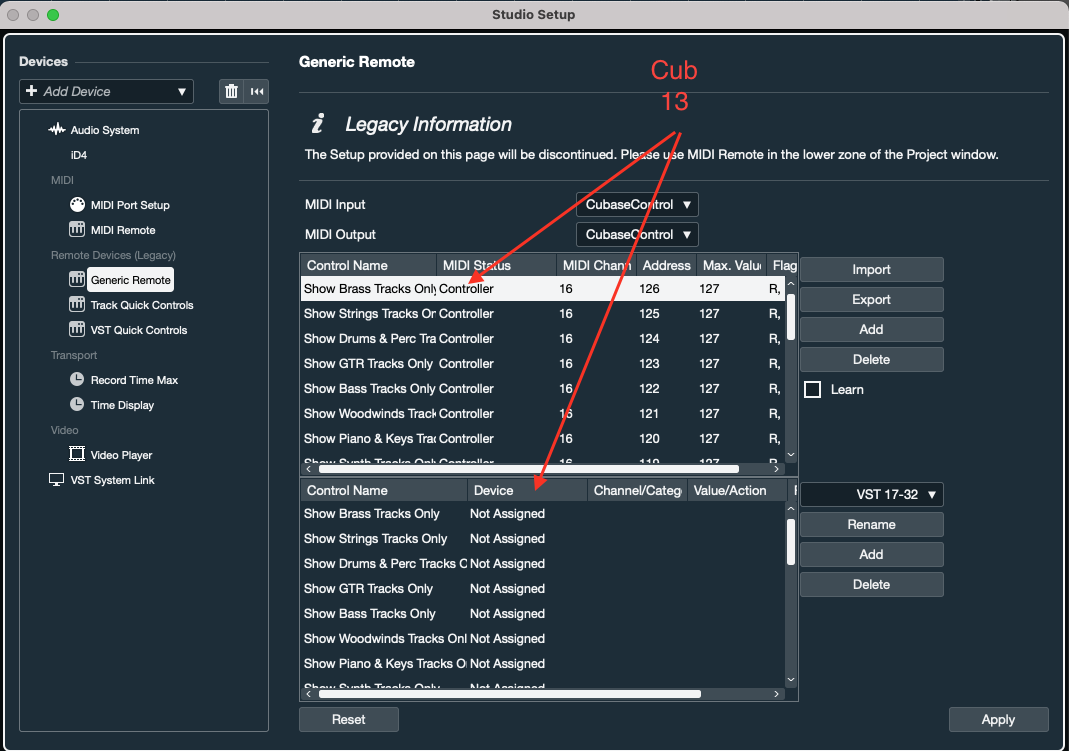Click Add button below Export
The height and width of the screenshot is (751, 1069).
click(871, 330)
